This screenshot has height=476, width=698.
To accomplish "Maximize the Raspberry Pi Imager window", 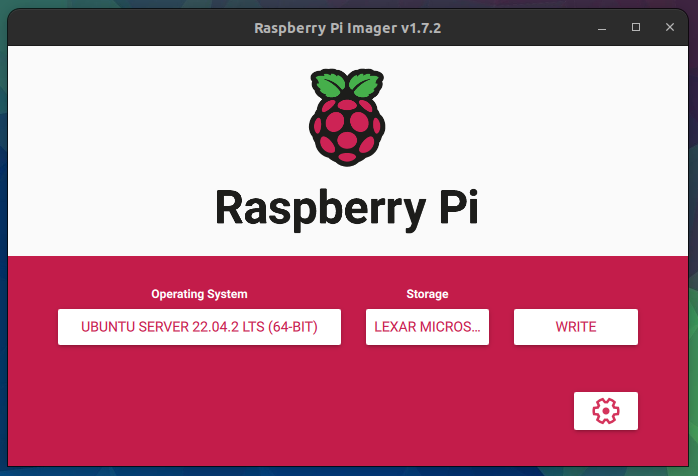I will click(636, 27).
